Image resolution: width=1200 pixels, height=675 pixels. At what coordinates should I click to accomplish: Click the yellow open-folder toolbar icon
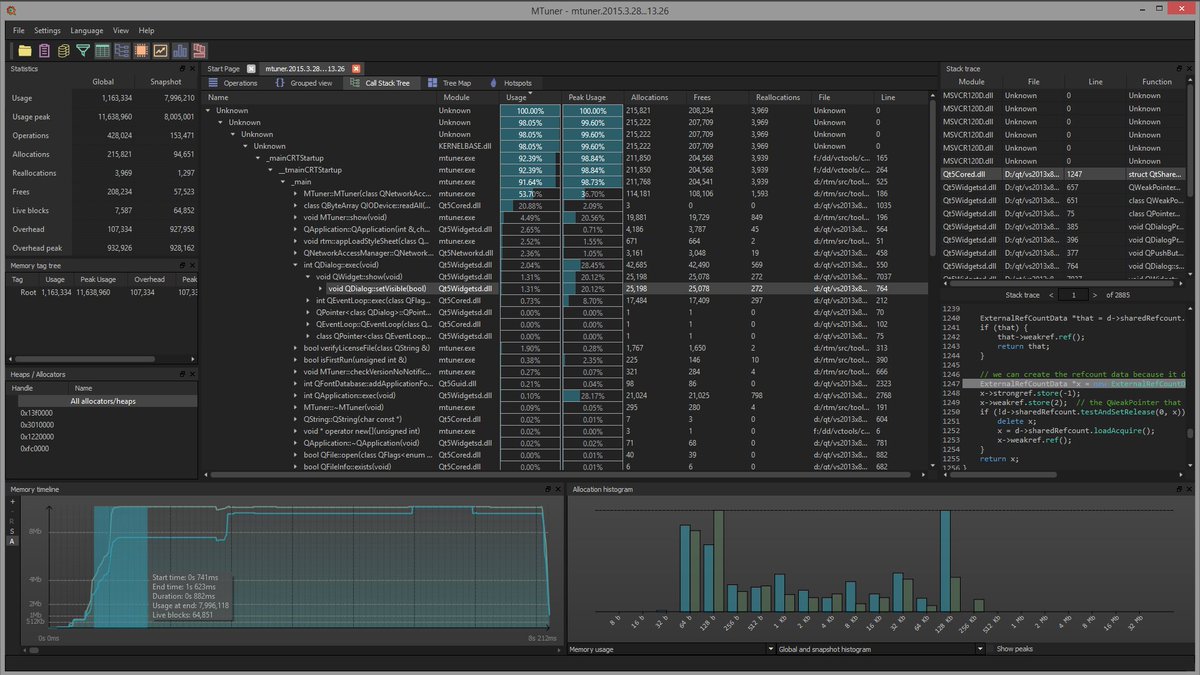(25, 51)
